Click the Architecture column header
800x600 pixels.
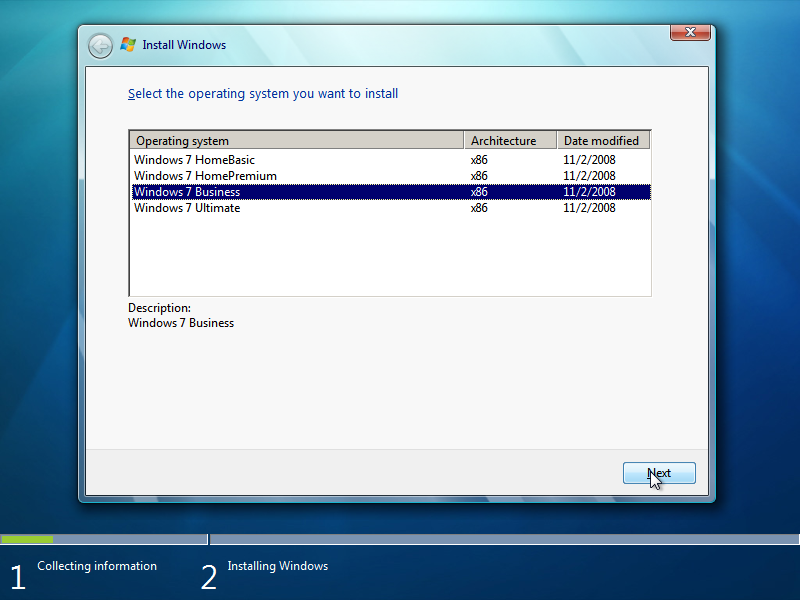510,141
